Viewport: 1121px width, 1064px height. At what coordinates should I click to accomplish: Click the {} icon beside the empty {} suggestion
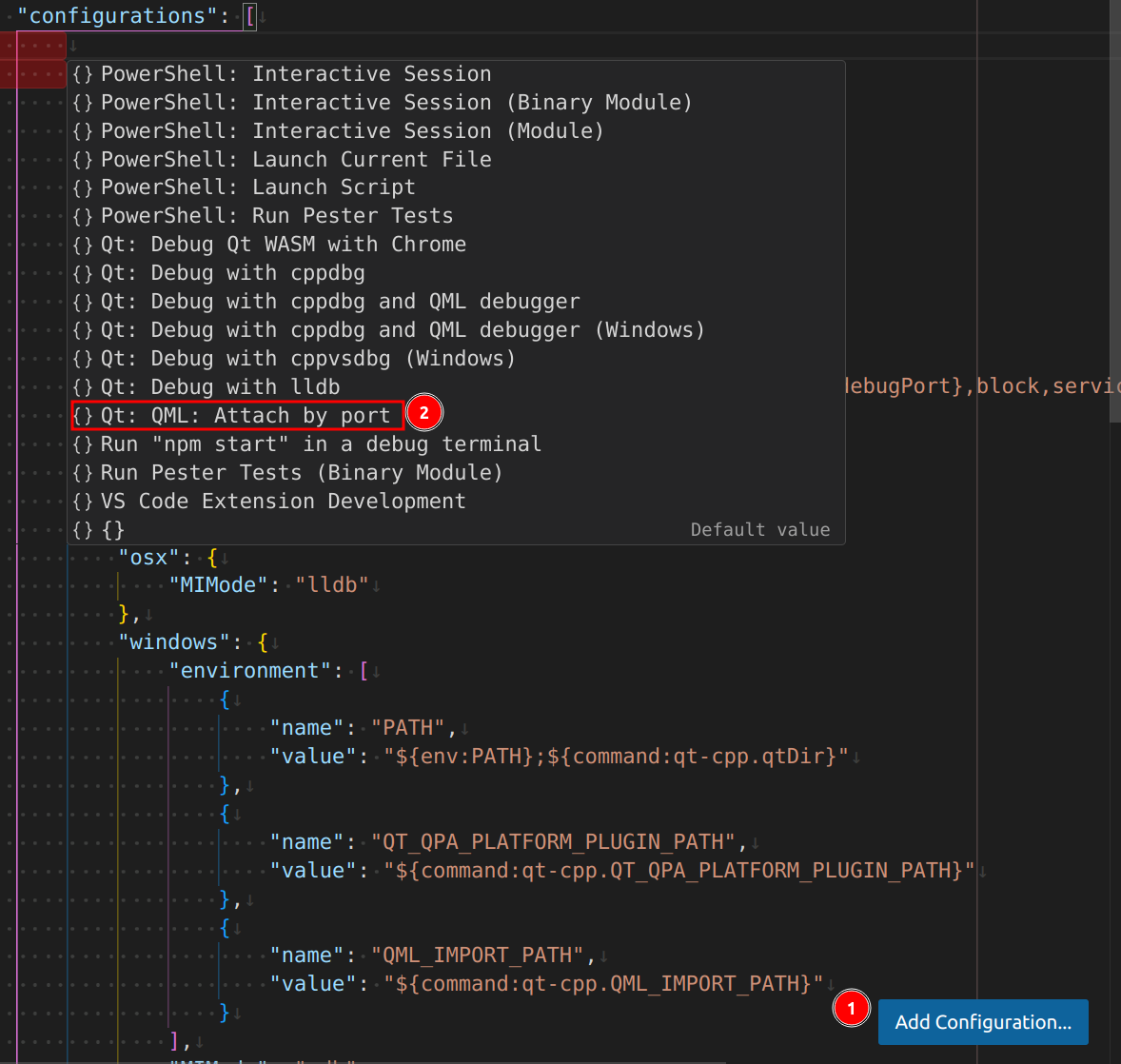82,530
